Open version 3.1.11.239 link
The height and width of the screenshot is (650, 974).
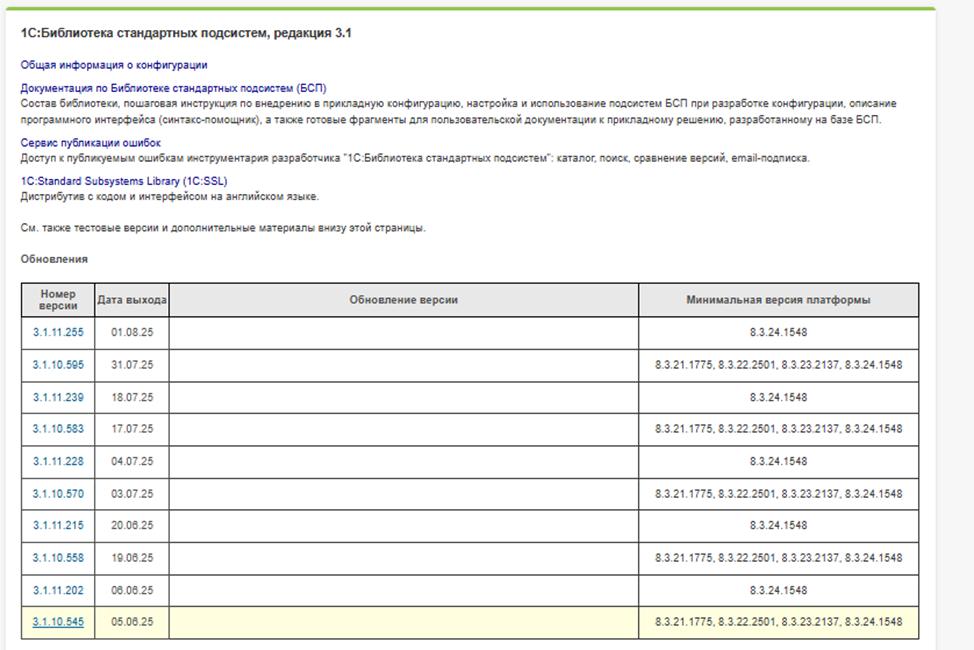[x=58, y=397]
